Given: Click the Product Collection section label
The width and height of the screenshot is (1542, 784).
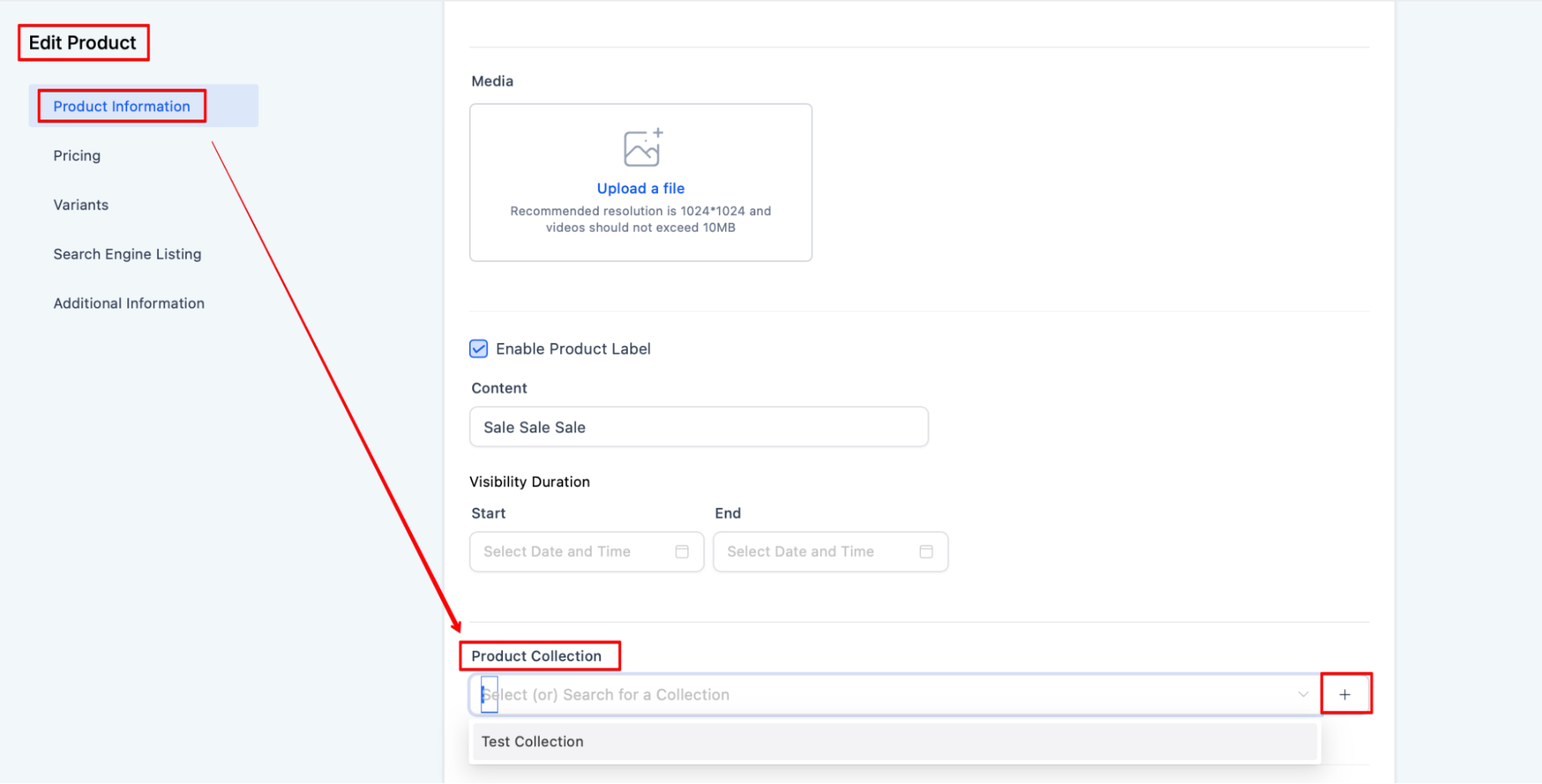Looking at the screenshot, I should tap(536, 656).
